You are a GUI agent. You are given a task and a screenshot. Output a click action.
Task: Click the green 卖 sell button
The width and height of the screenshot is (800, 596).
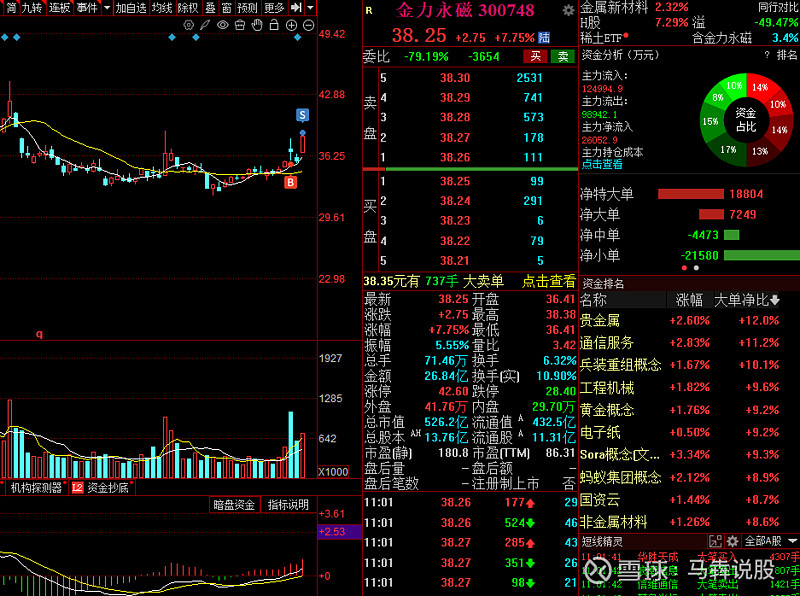click(x=563, y=56)
